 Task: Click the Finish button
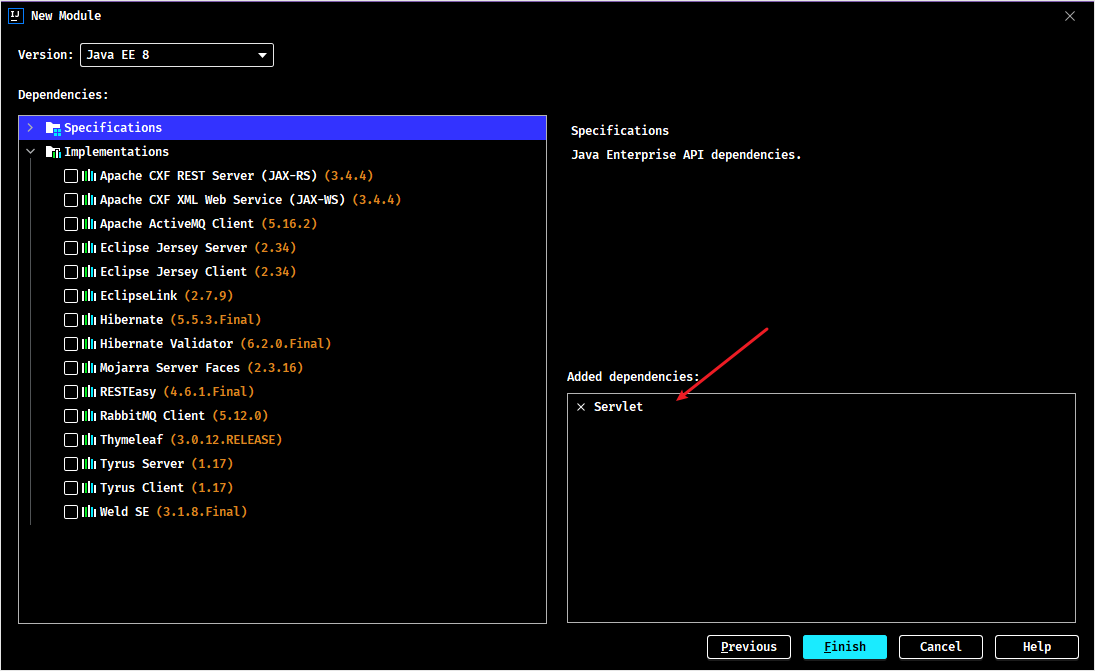(x=845, y=647)
